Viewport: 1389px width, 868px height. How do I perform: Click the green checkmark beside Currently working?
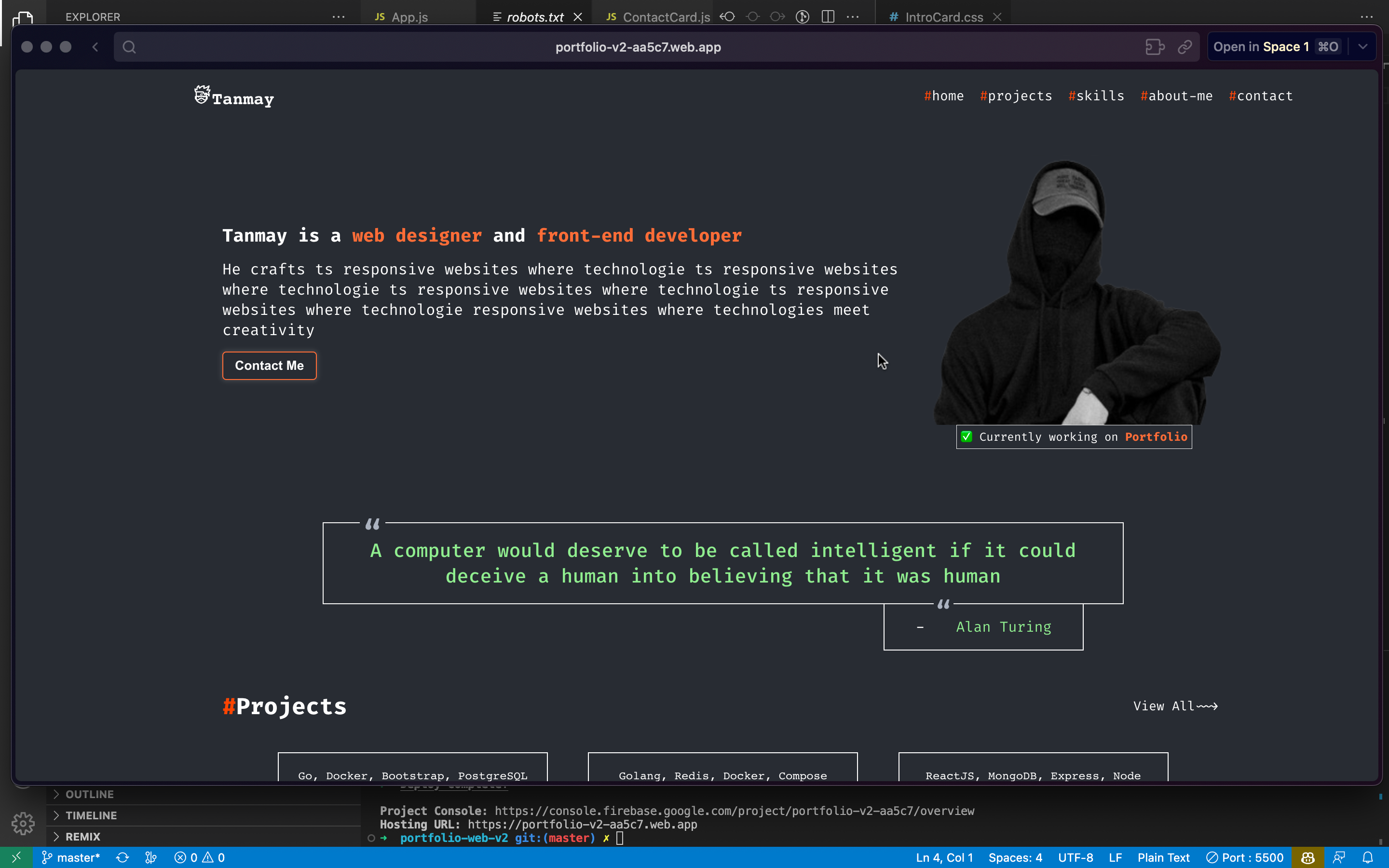point(967,437)
